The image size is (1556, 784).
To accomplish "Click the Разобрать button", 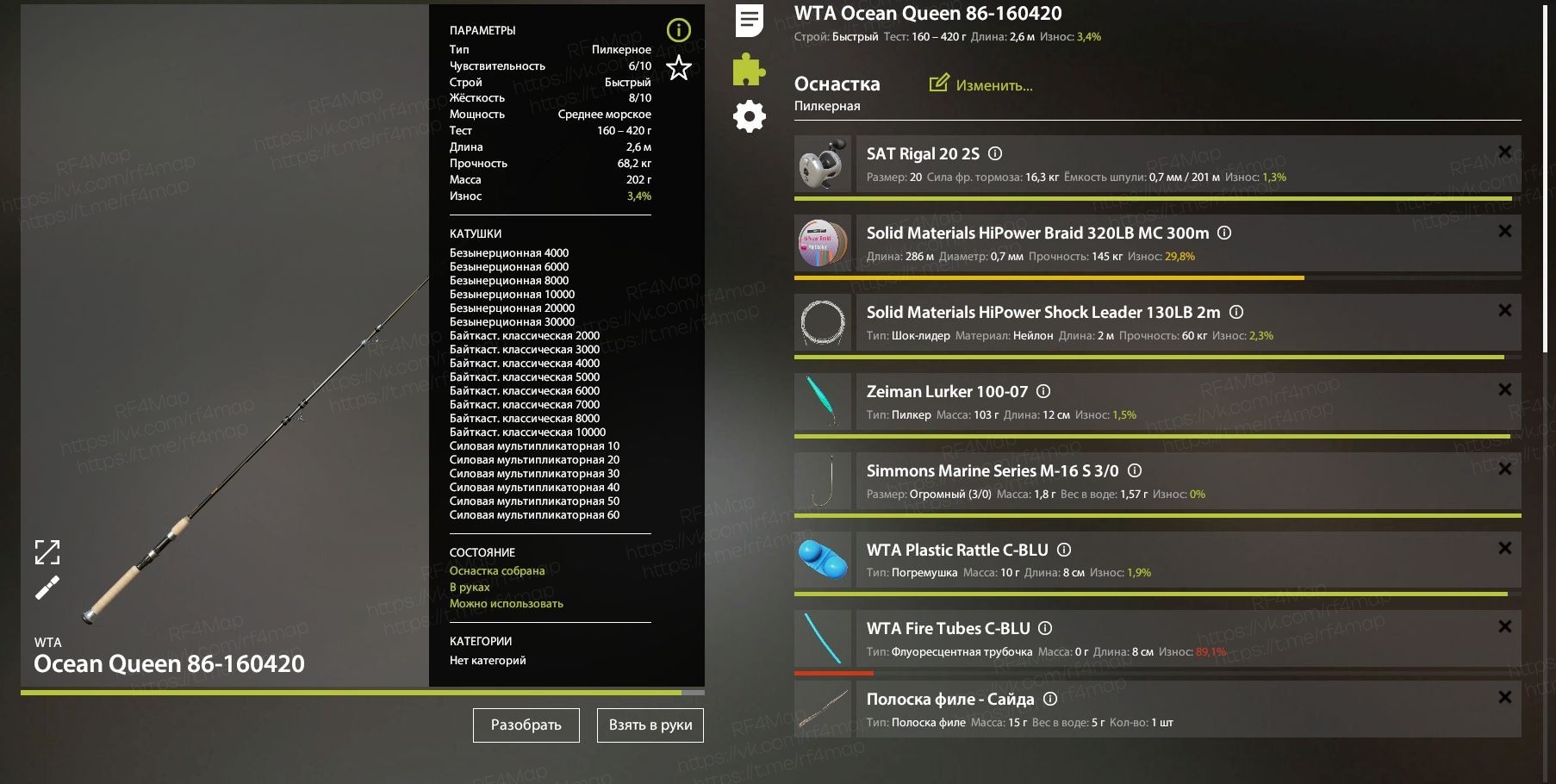I will coord(526,725).
